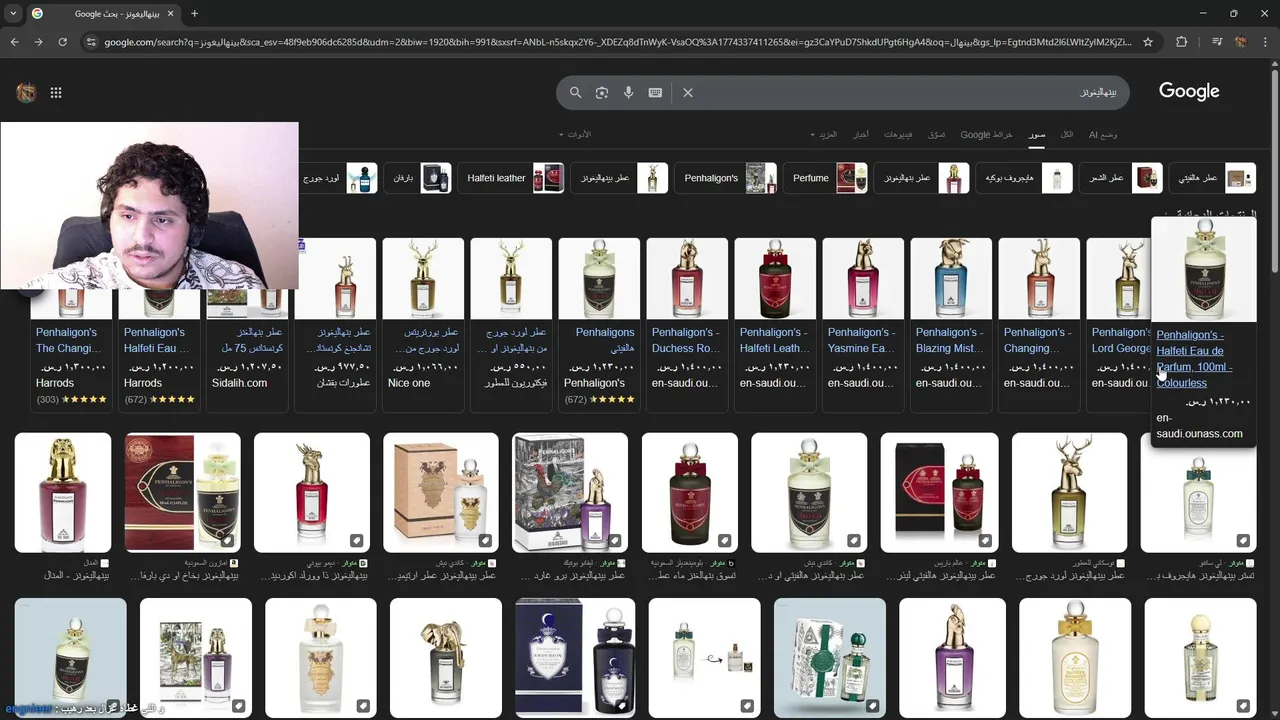Open a new browser tab
Screen dimensions: 1280x720
pyautogui.click(x=194, y=14)
